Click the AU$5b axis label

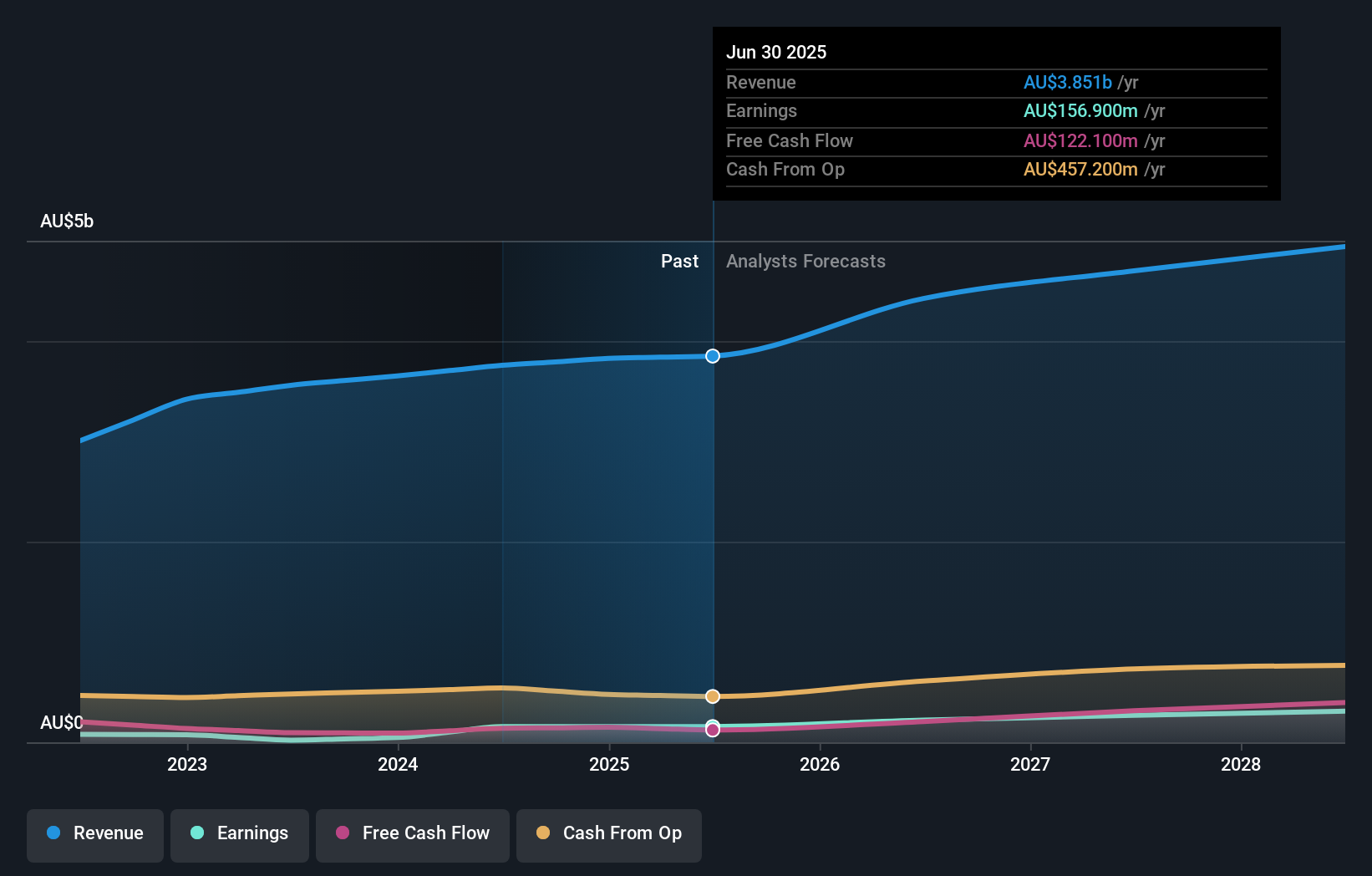[67, 221]
